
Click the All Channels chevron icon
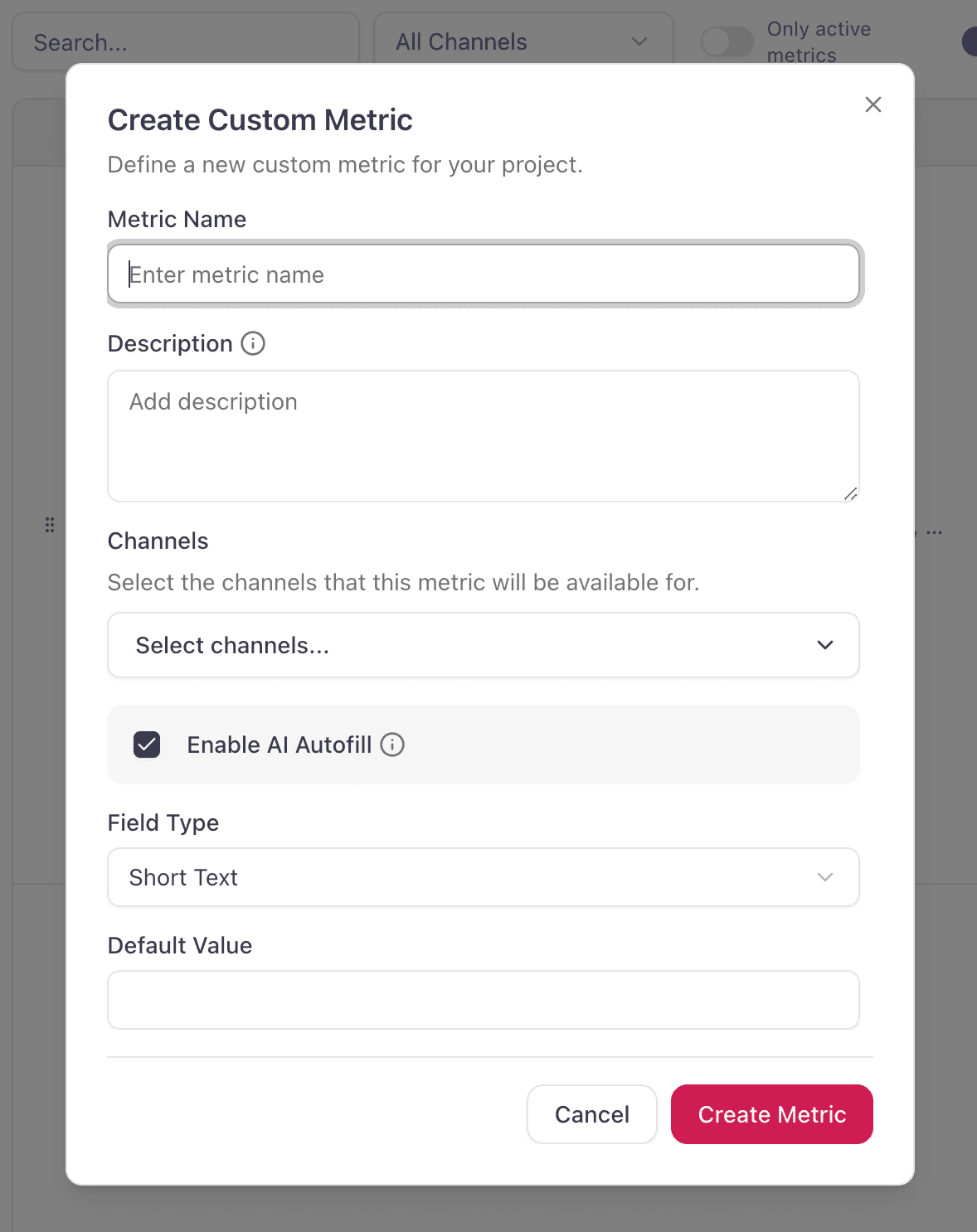[638, 41]
